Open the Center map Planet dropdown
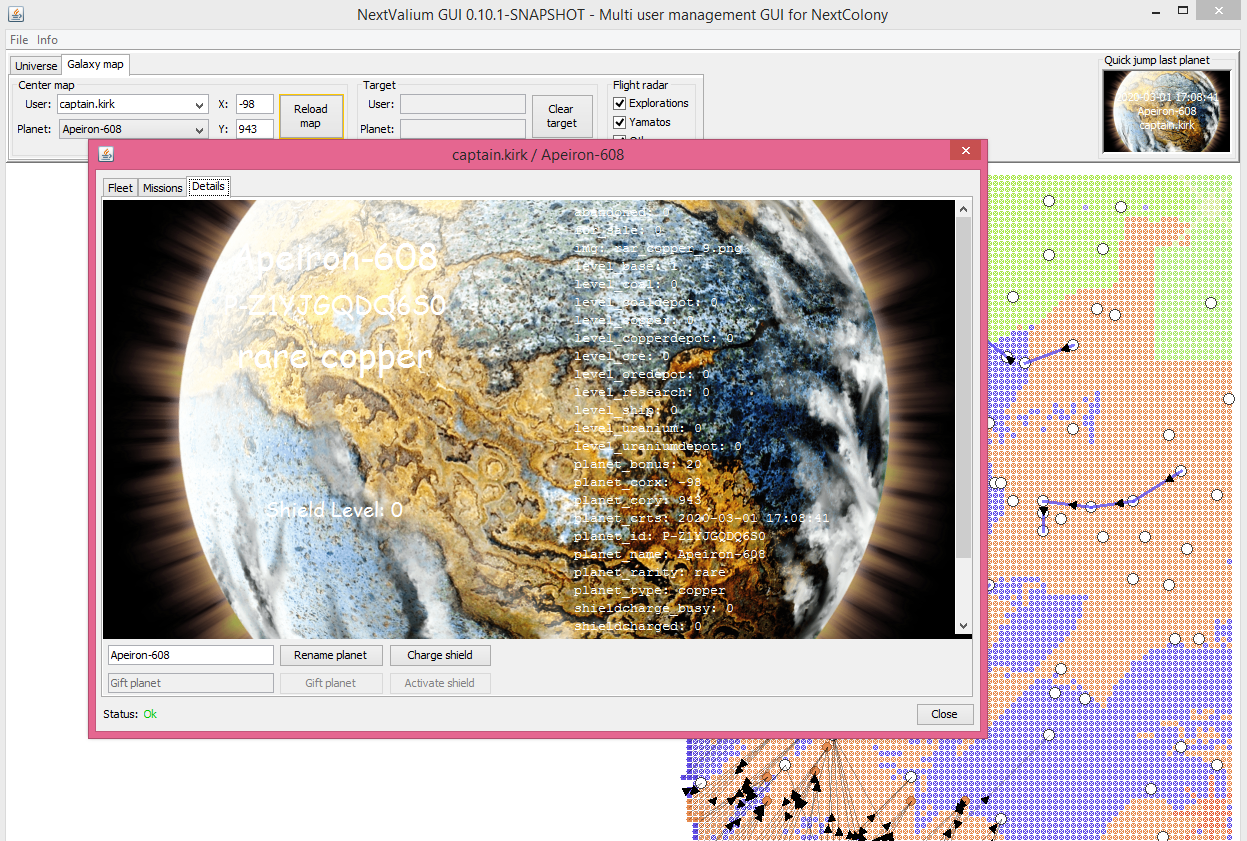Viewport: 1247px width, 841px height. [x=200, y=129]
